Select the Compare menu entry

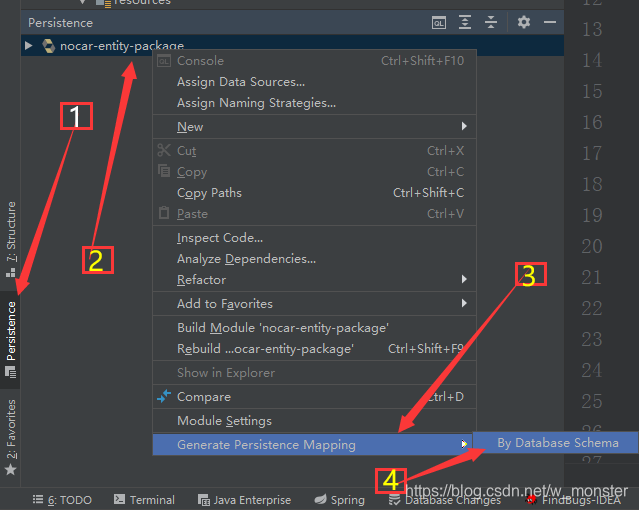point(314,397)
